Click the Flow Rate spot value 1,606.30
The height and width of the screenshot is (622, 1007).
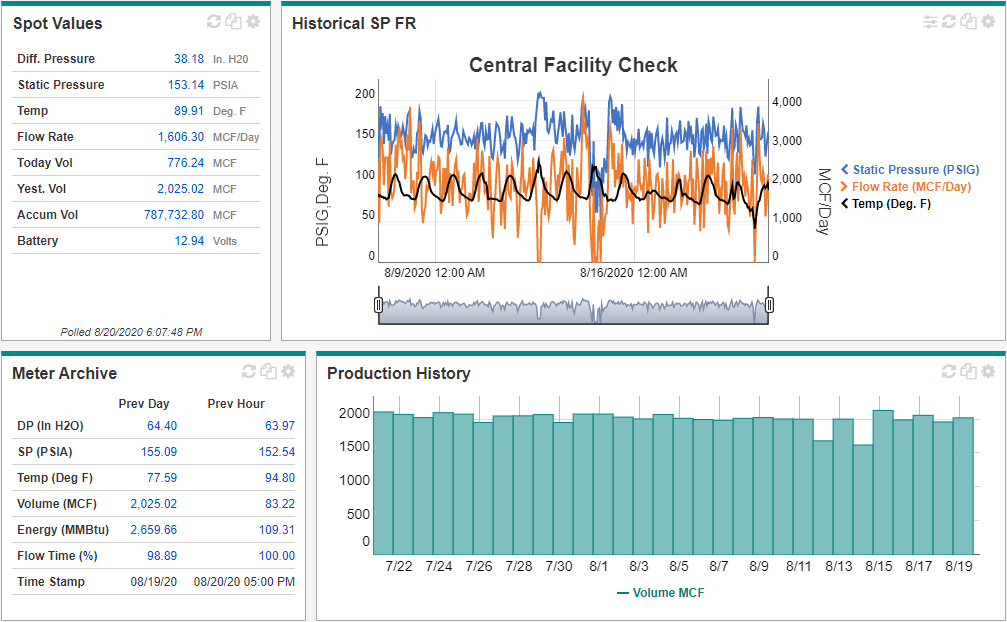click(x=180, y=137)
